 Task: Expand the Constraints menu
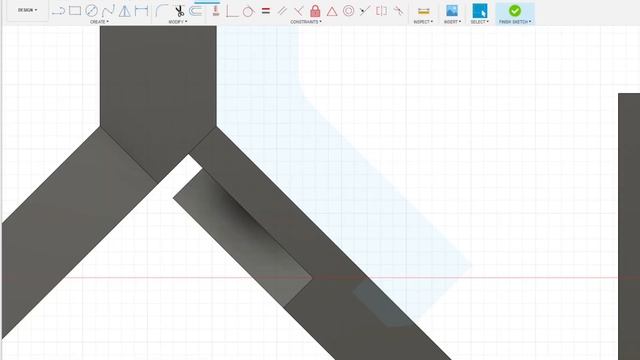click(x=306, y=22)
